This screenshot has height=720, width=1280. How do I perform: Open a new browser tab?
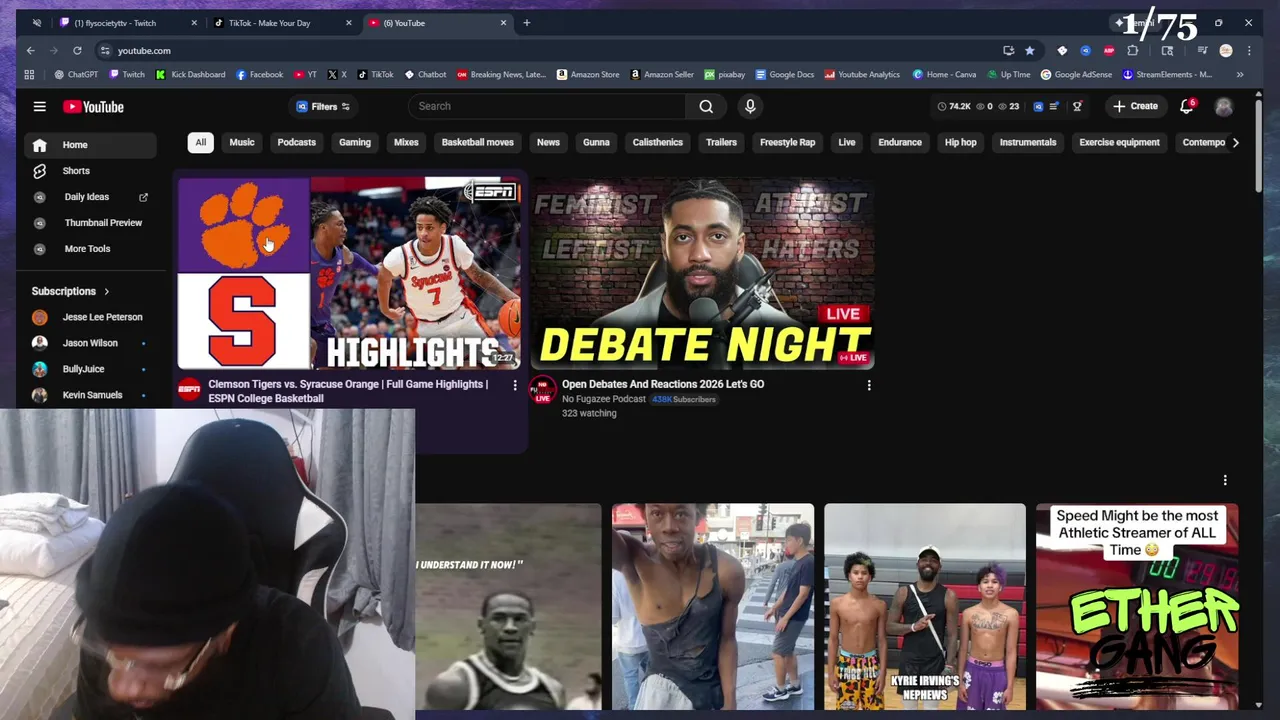[527, 22]
